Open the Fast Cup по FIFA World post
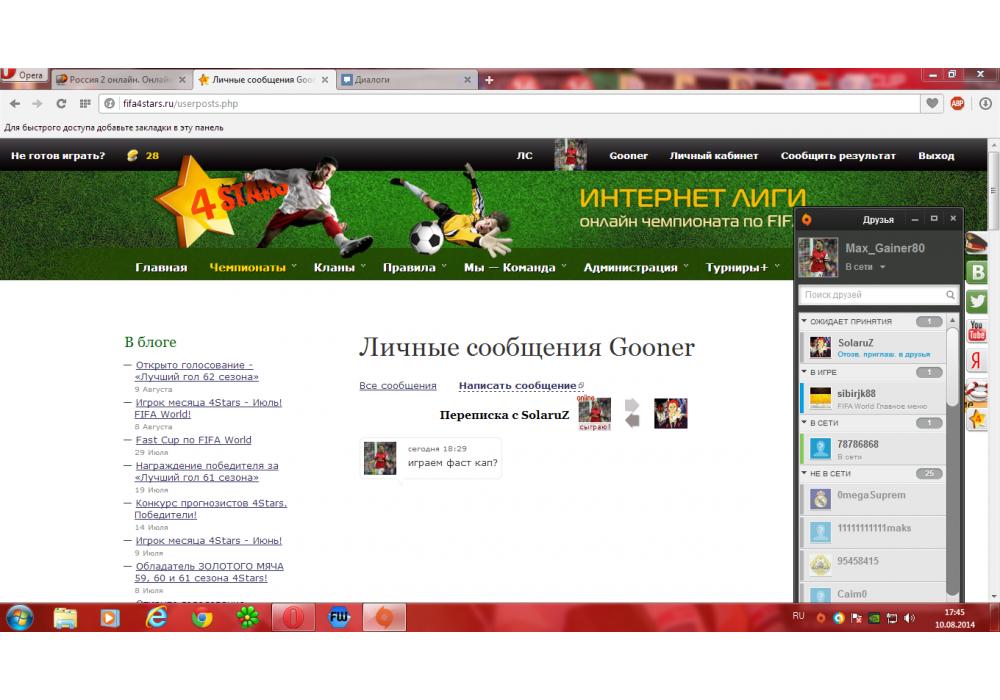This screenshot has width=1000, height=700. pos(193,440)
